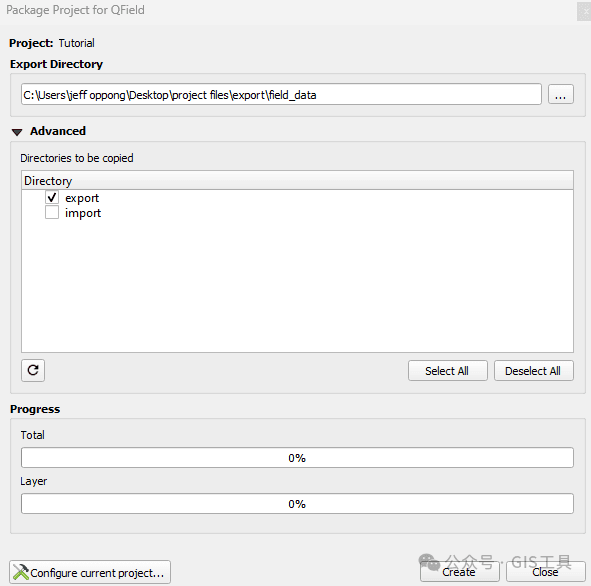
Task: Click the Close button at bottom
Action: tap(545, 572)
